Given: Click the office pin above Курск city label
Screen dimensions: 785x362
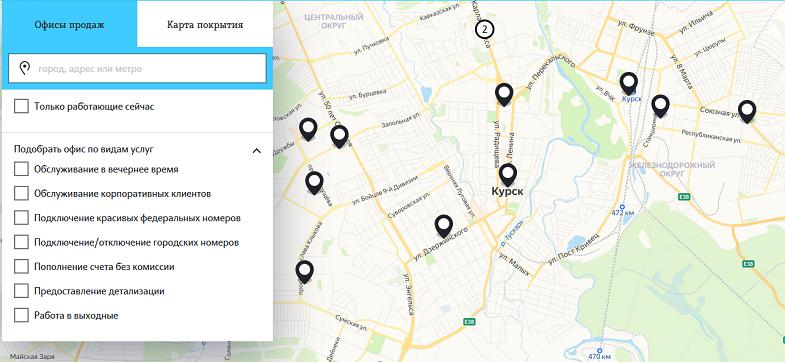Looking at the screenshot, I should click(508, 175).
